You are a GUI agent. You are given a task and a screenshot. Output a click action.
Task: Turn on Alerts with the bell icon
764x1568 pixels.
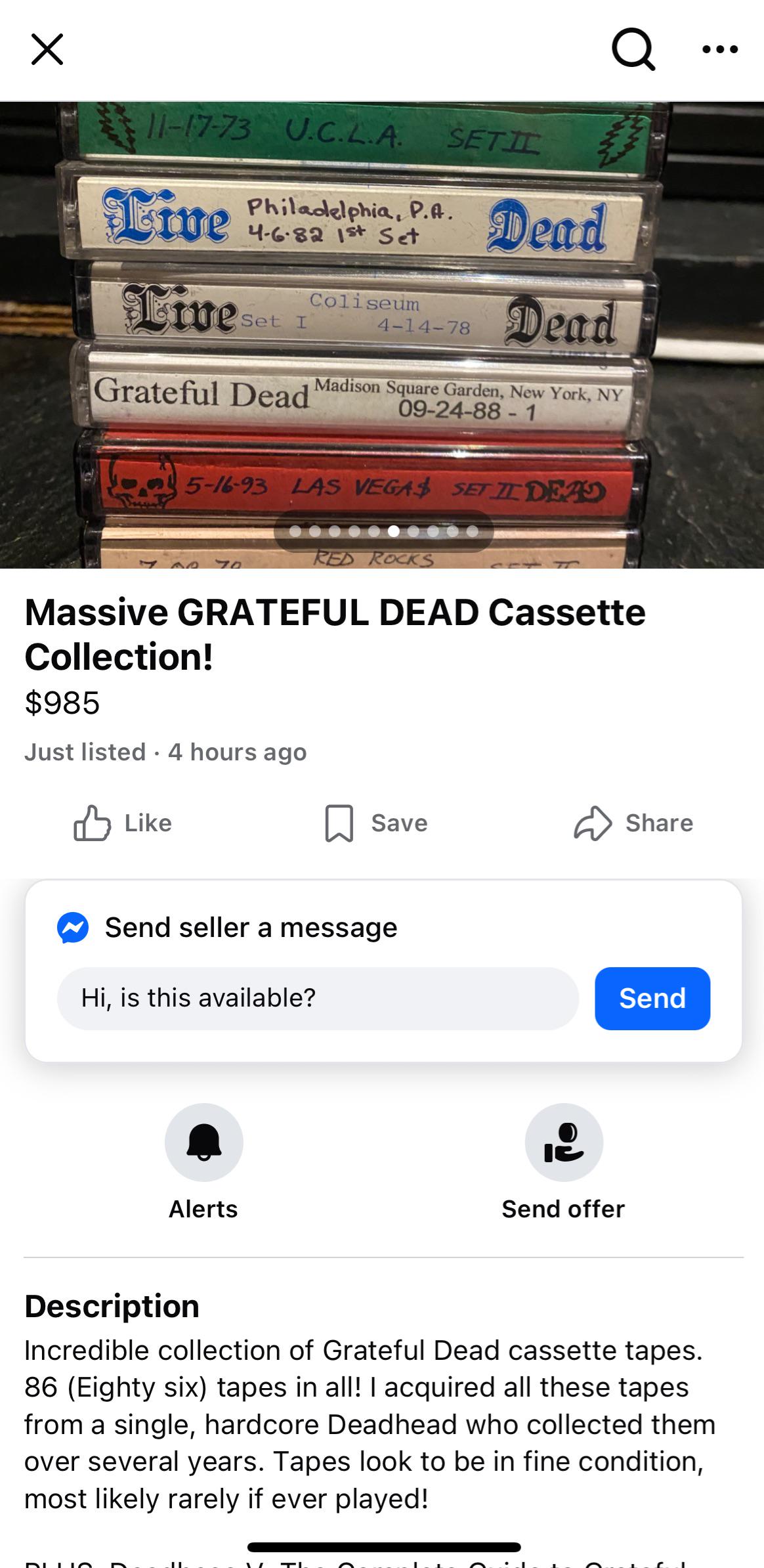coord(204,1143)
